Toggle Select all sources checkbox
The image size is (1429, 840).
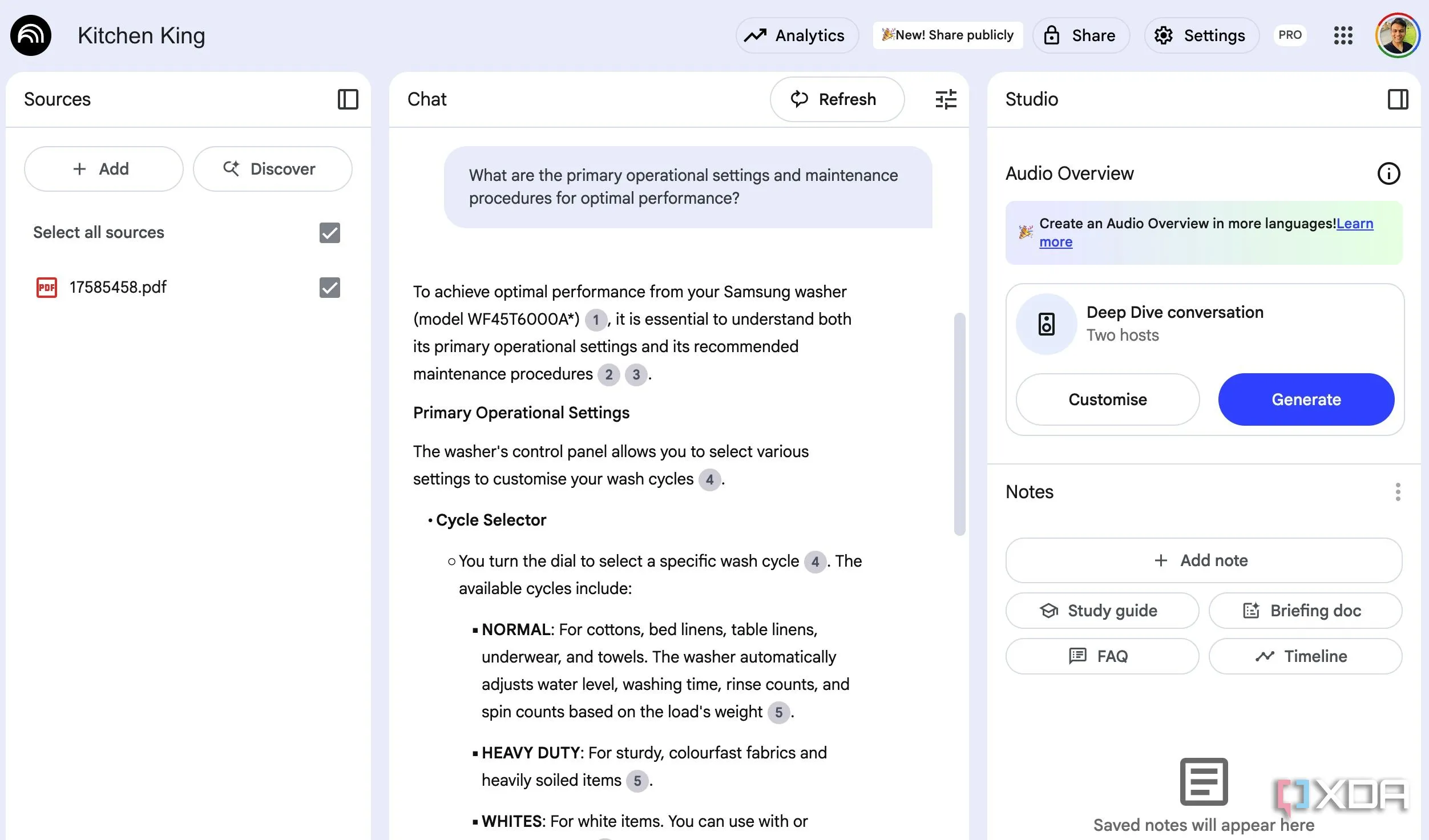click(x=329, y=233)
